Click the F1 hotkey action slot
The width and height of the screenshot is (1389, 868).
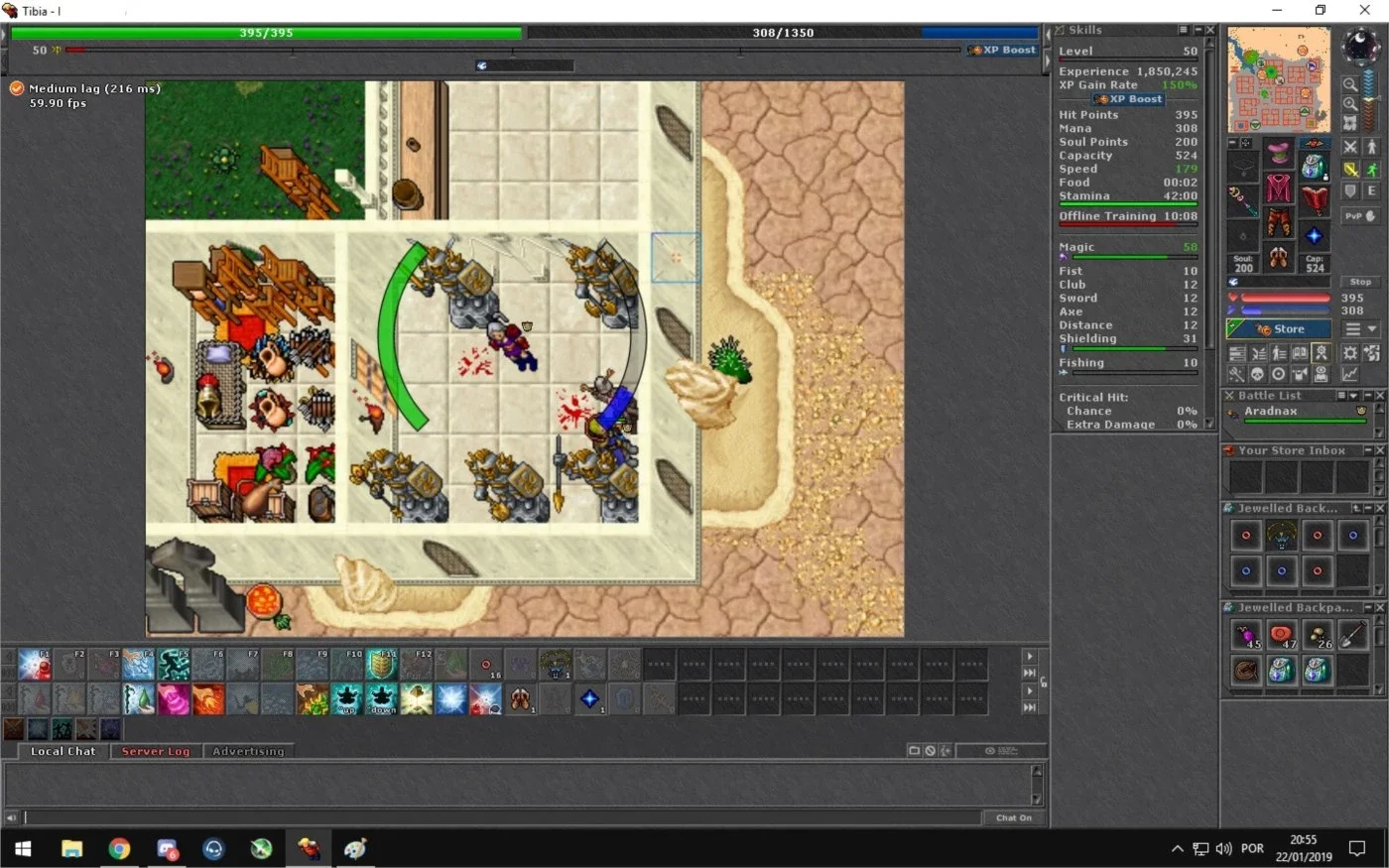click(x=35, y=665)
